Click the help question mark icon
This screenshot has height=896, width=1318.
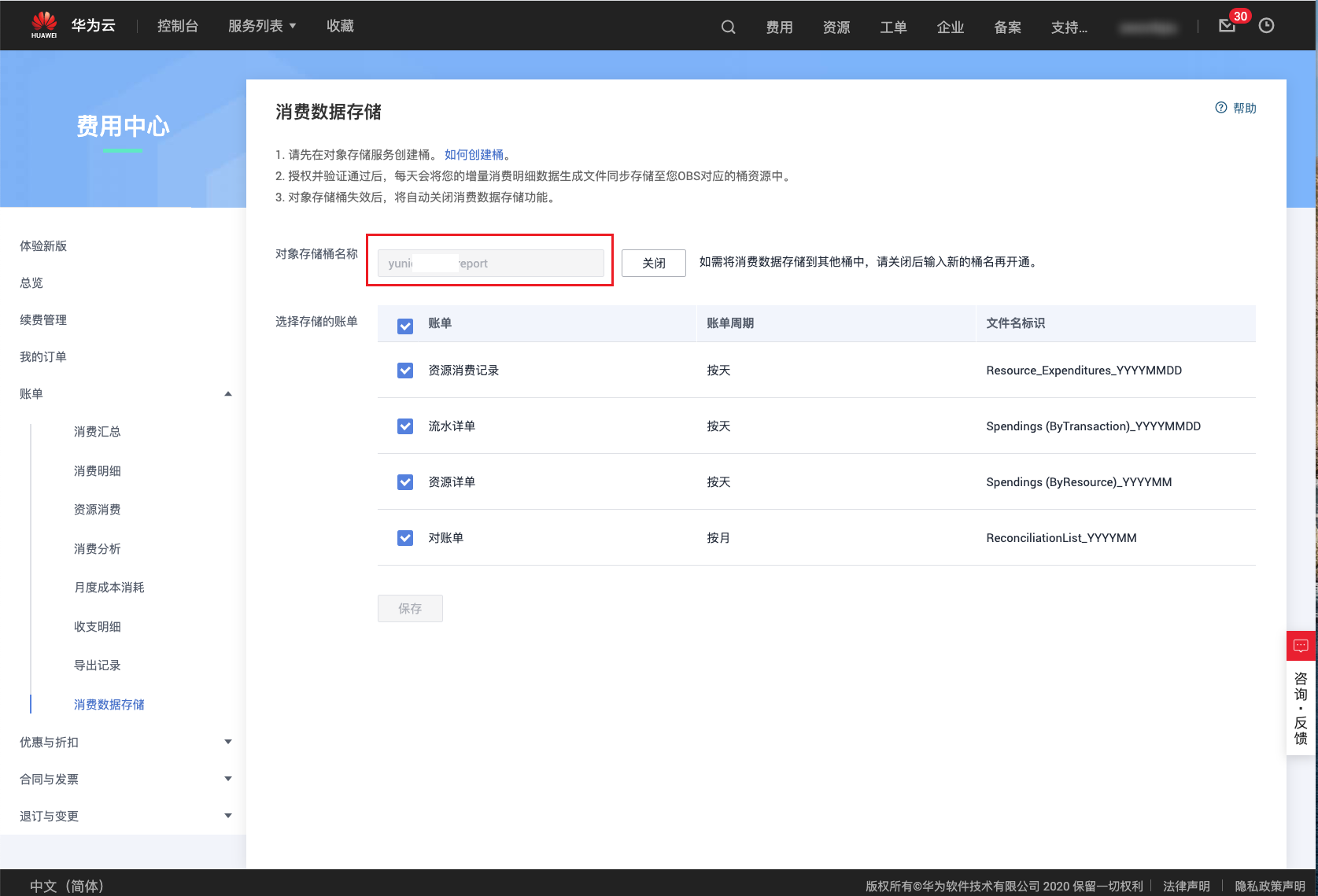[1220, 108]
